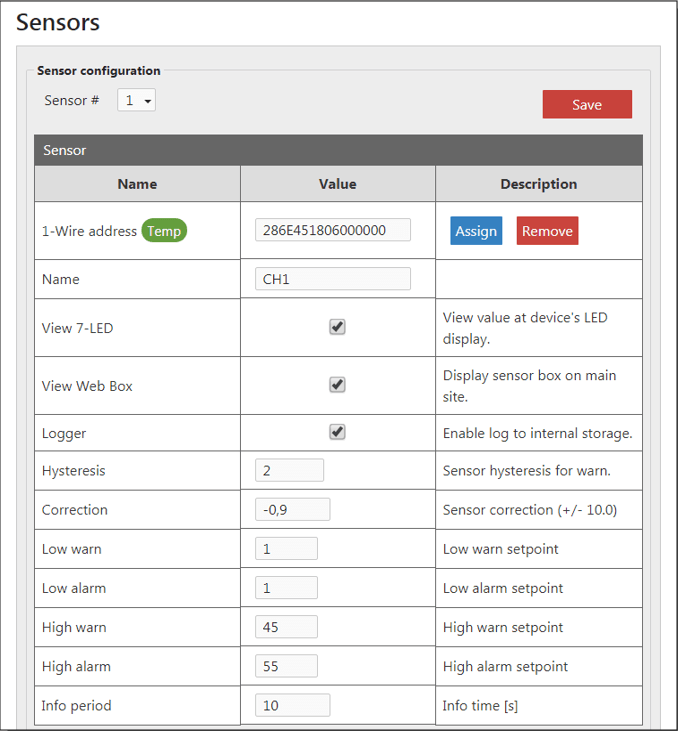
Task: Click into the Correction value field
Action: click(x=292, y=509)
